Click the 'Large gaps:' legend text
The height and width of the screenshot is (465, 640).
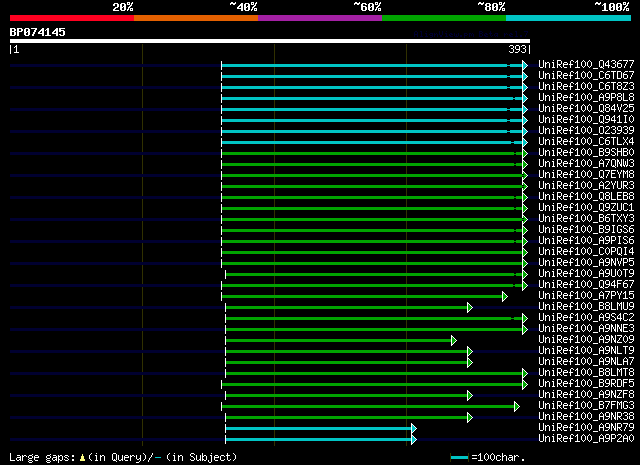coord(42,458)
